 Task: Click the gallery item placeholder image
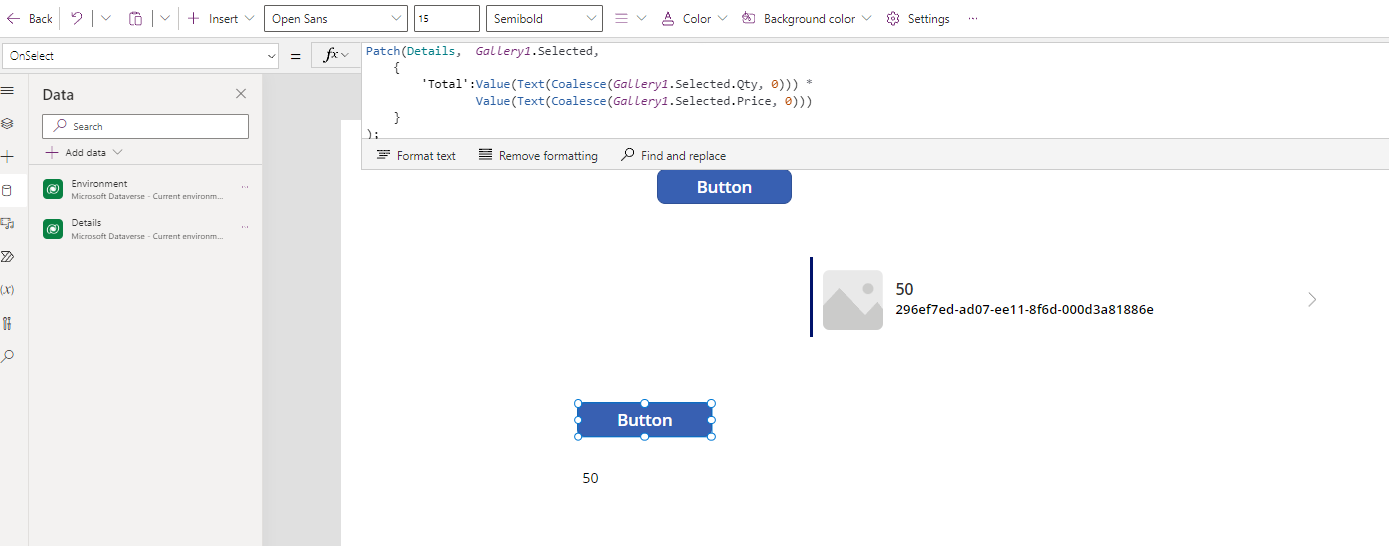coord(853,300)
